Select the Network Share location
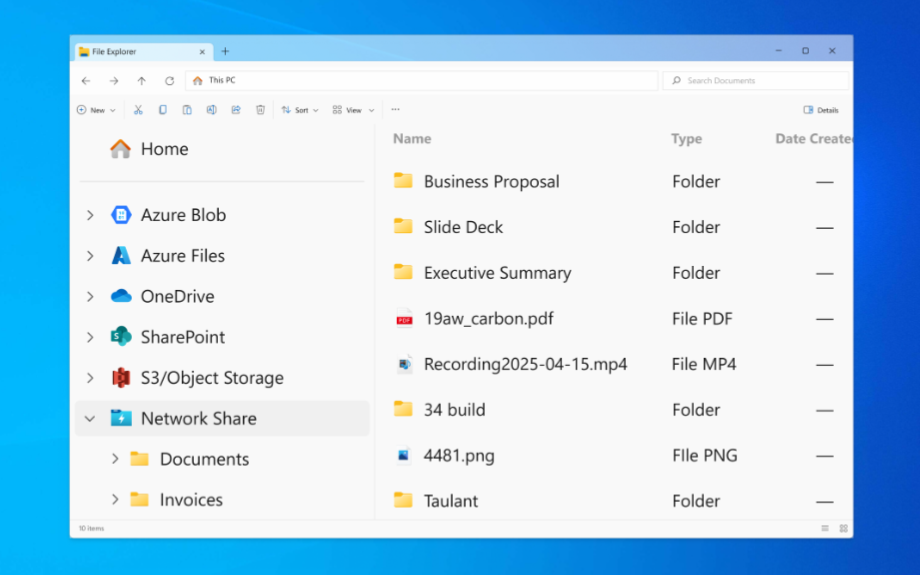The height and width of the screenshot is (575, 920). [x=222, y=418]
